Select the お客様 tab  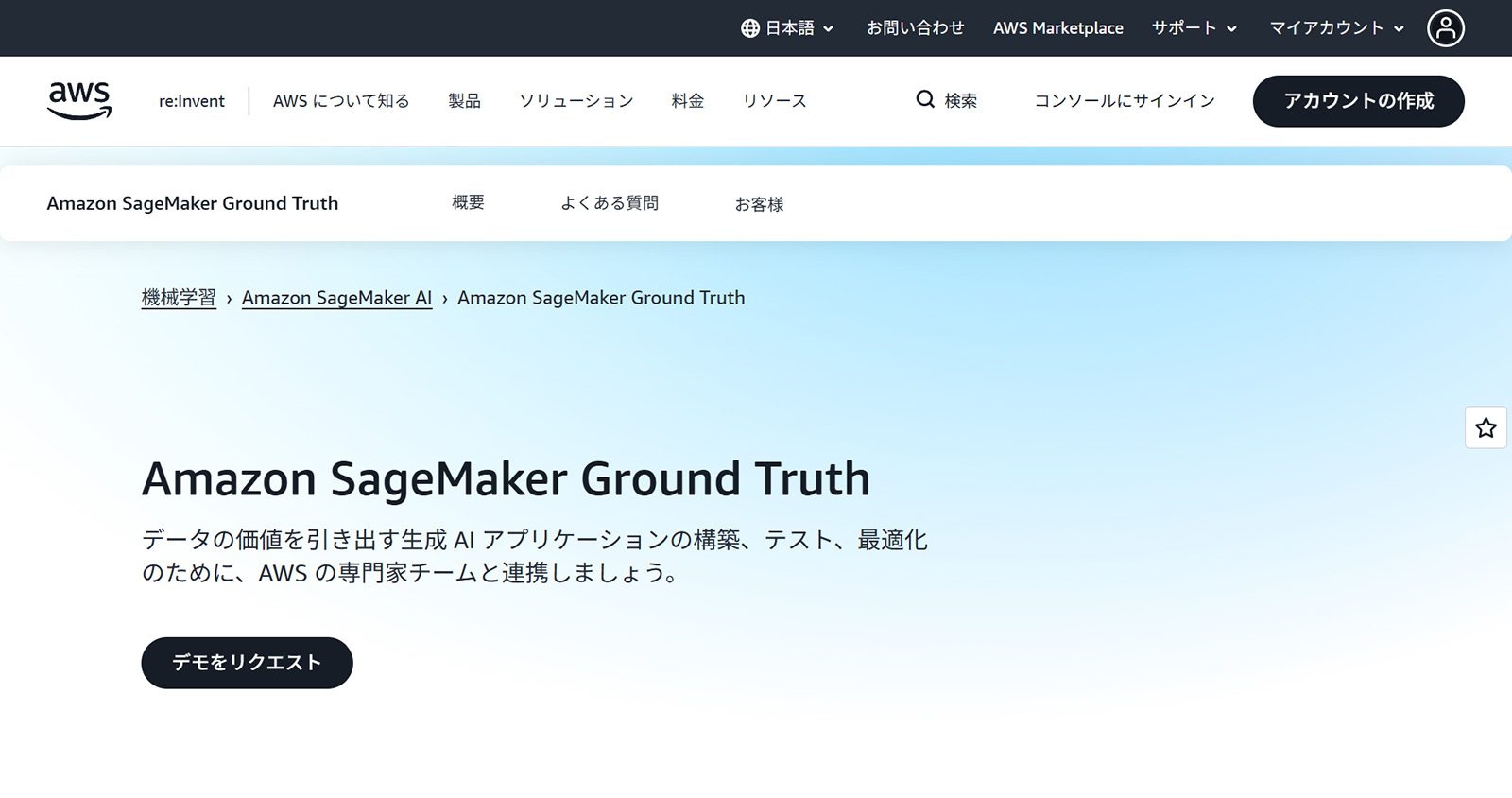coord(760,204)
